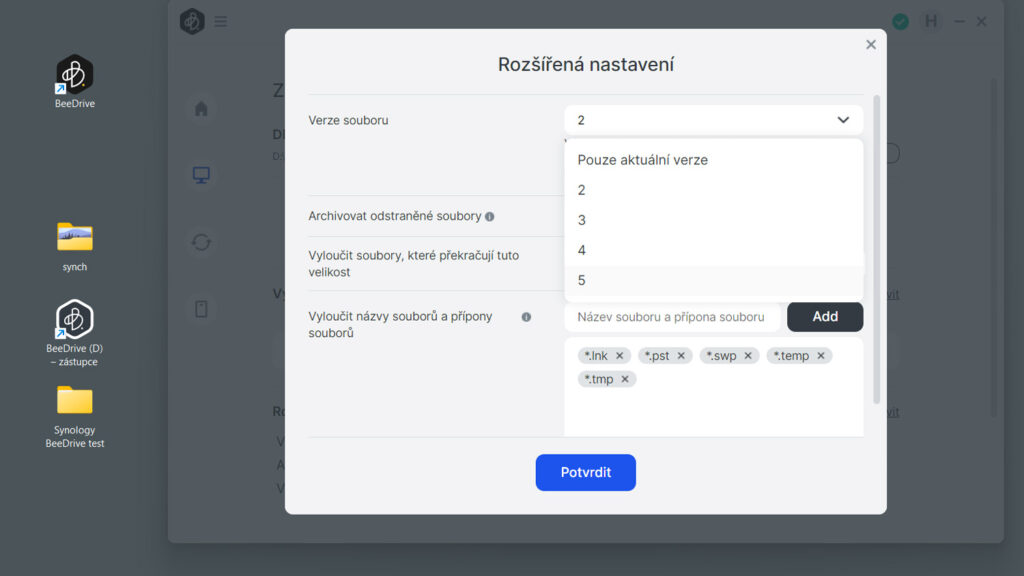Choose 3 versions from the dropdown list
This screenshot has width=1024, height=576.
click(x=582, y=220)
